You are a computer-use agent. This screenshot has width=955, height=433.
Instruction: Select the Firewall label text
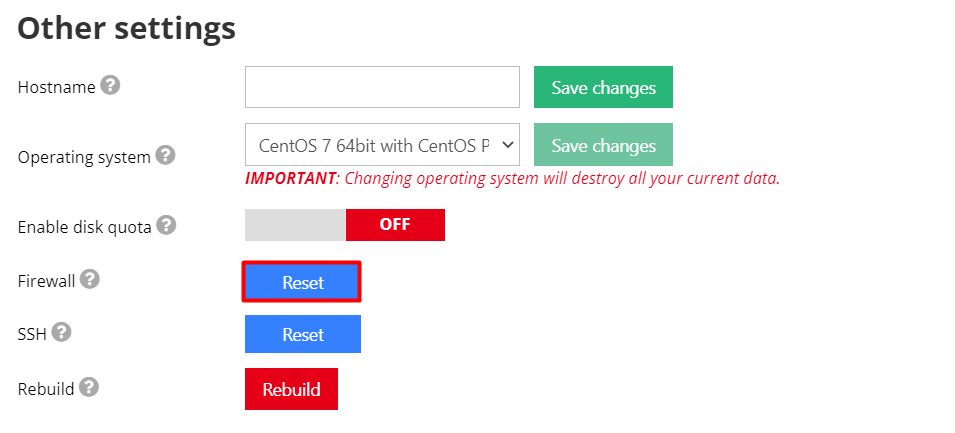pos(46,281)
